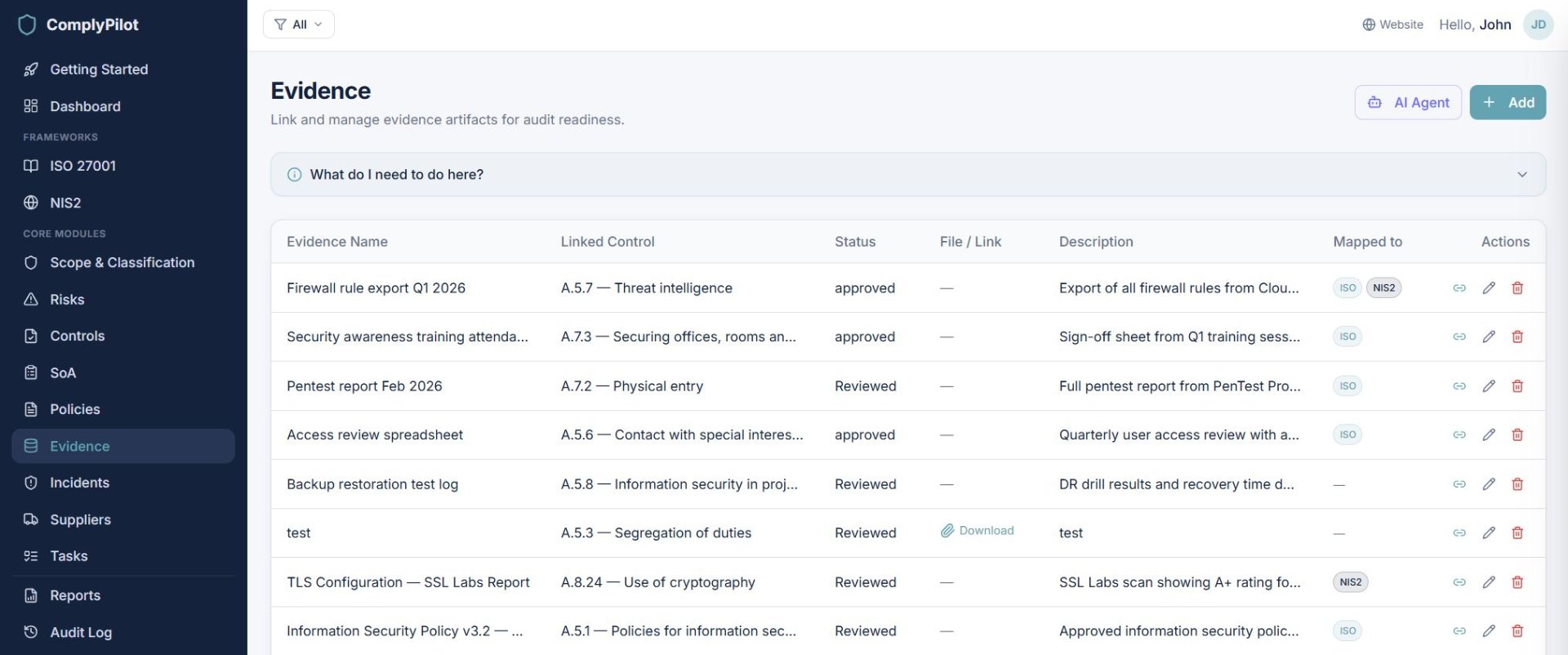Open Incidents in sidebar
Viewport: 1568px width, 655px height.
tap(122, 483)
